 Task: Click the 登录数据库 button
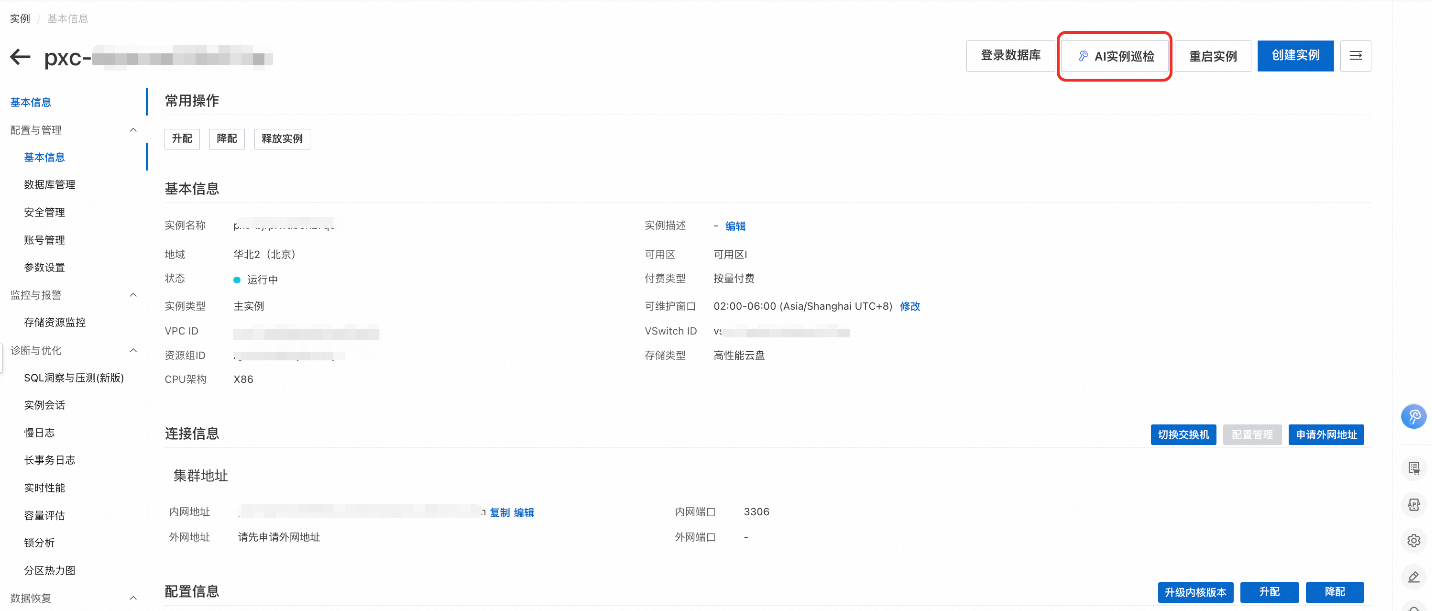point(1010,56)
